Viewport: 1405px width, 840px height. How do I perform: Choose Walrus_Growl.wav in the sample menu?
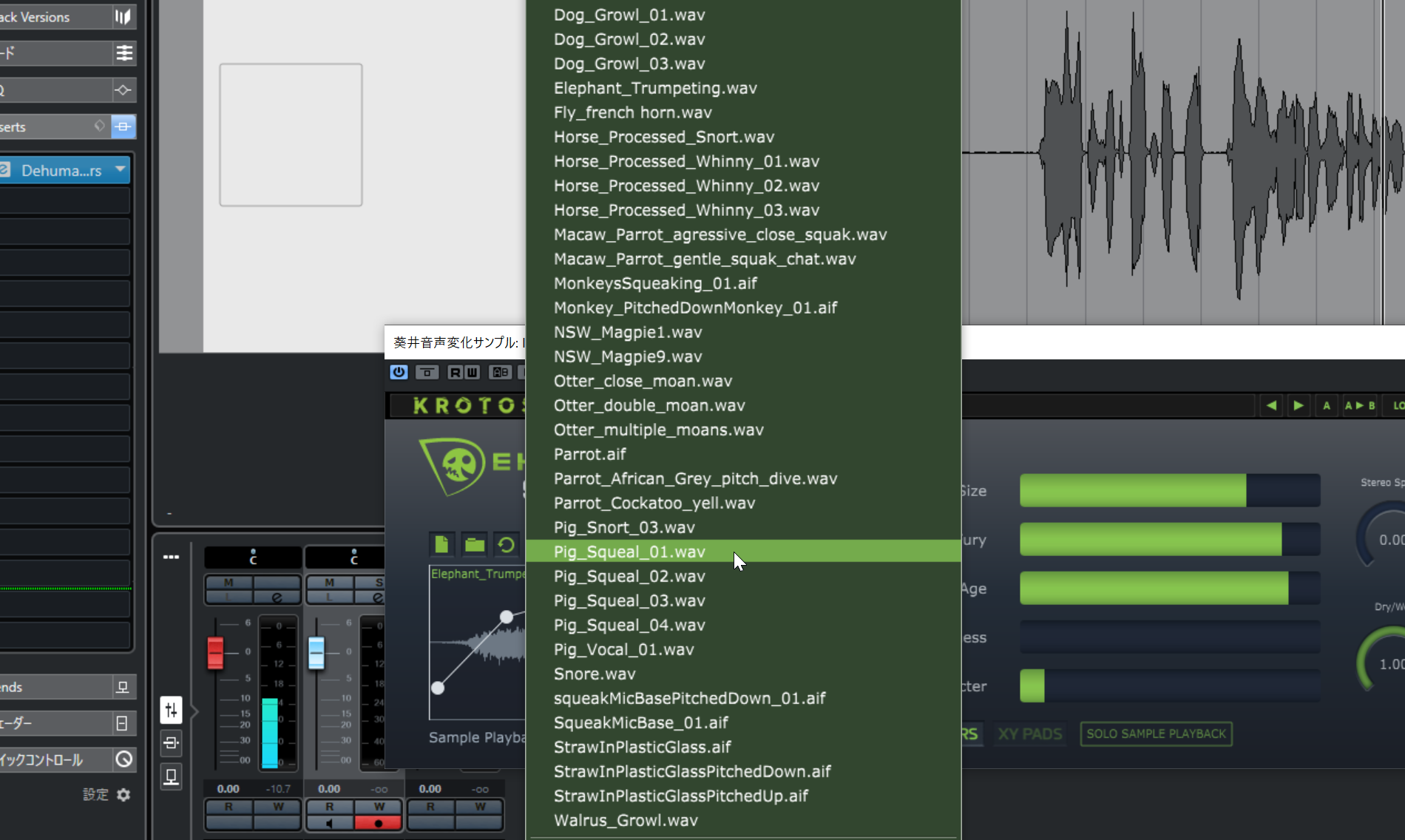click(743, 820)
